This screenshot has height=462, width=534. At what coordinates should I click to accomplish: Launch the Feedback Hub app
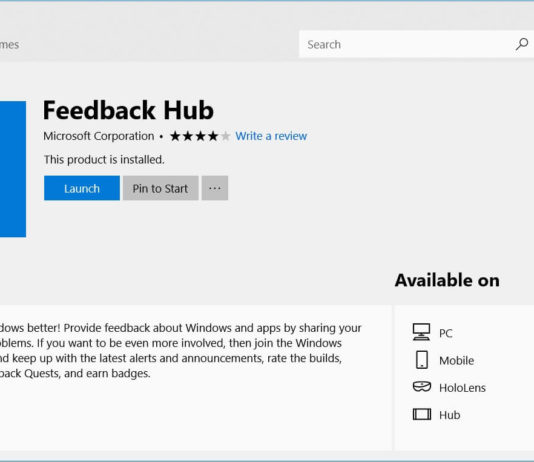tap(82, 188)
